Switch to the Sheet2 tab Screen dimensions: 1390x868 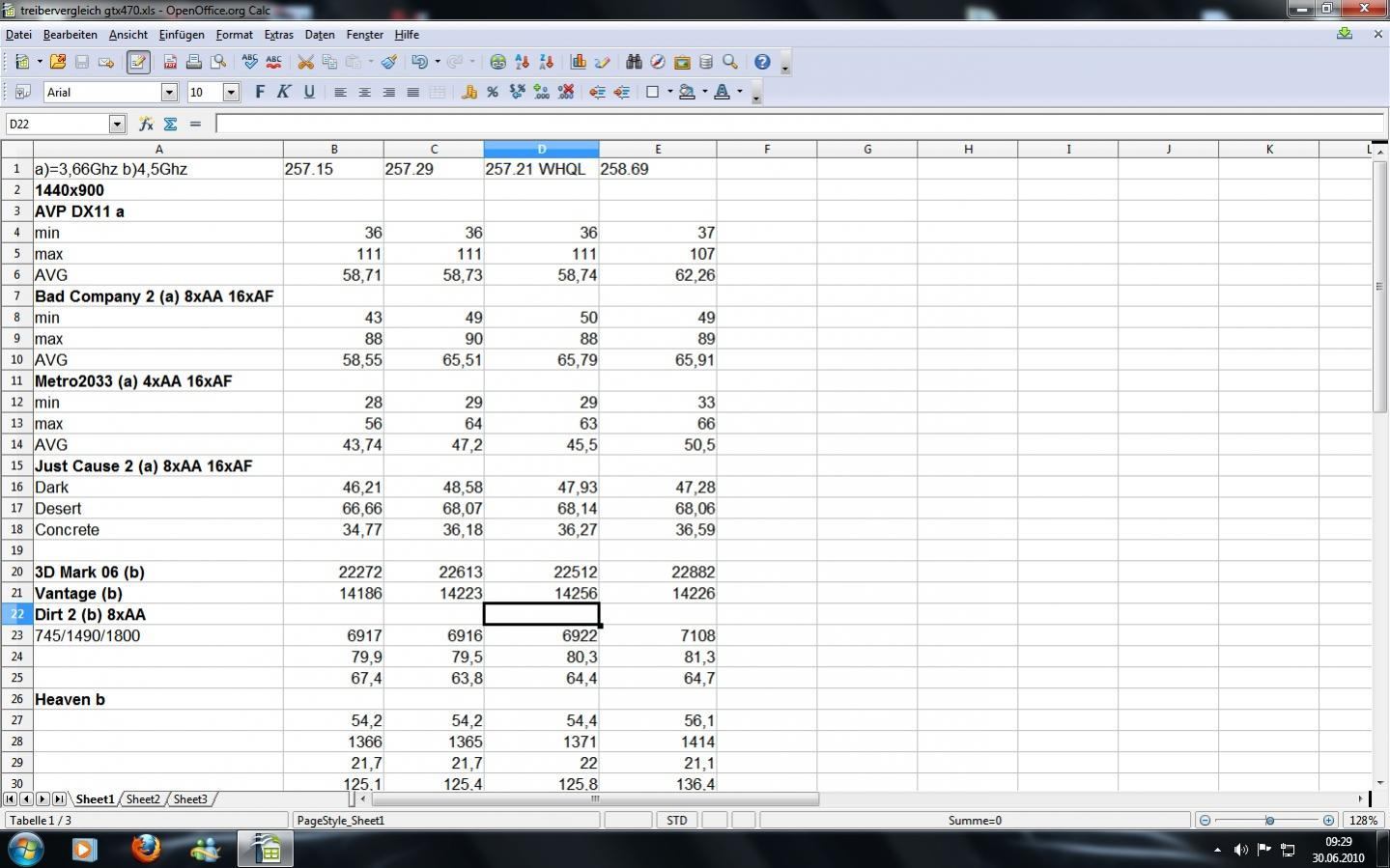pyautogui.click(x=143, y=798)
